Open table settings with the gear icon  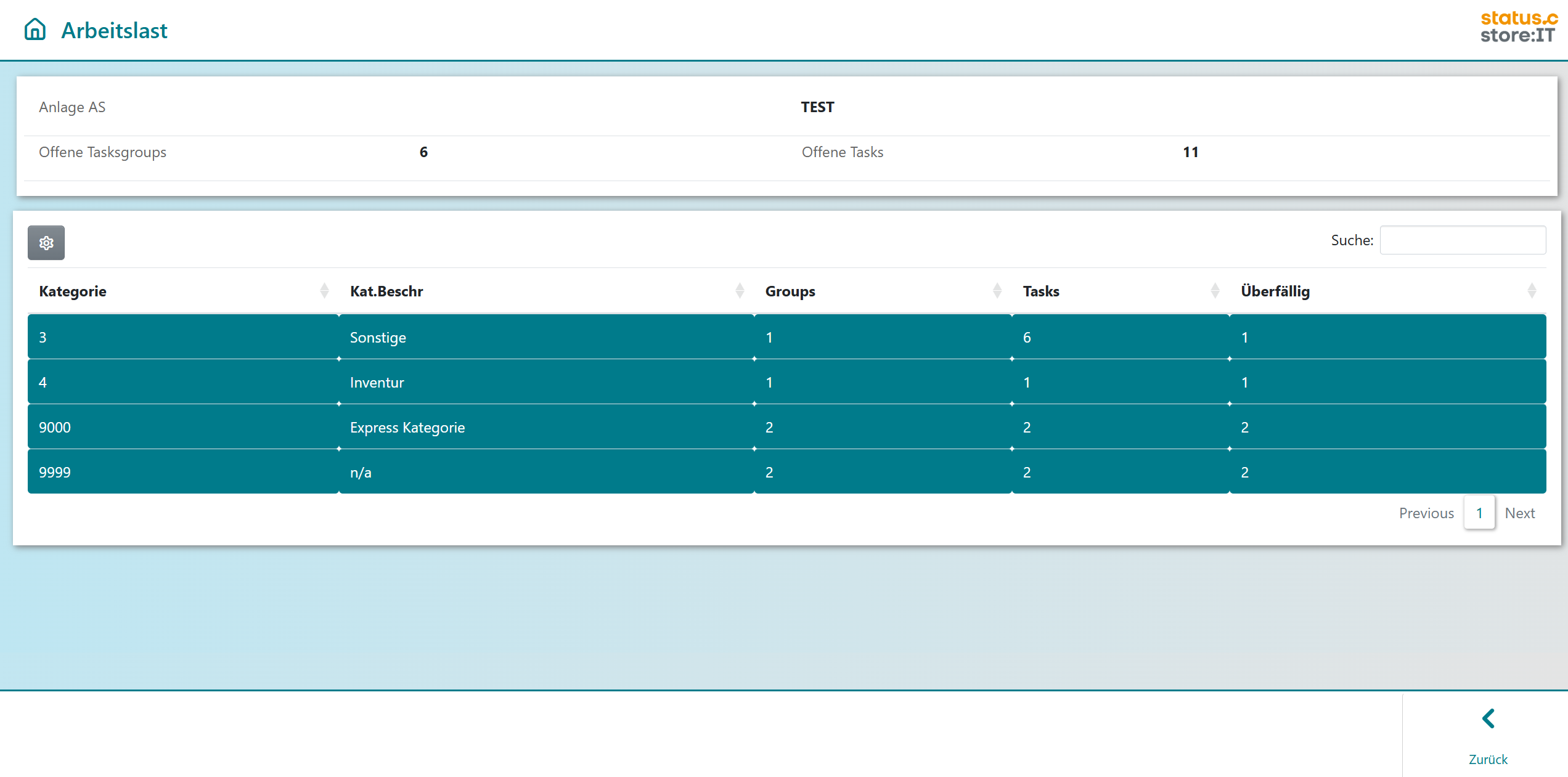pos(46,243)
